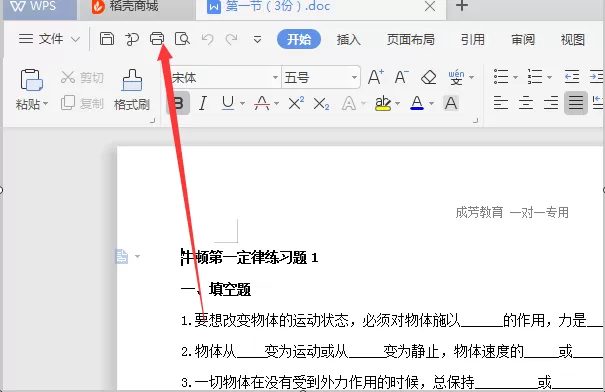Click the Save icon in quick toolbar
The width and height of the screenshot is (605, 392).
107,39
